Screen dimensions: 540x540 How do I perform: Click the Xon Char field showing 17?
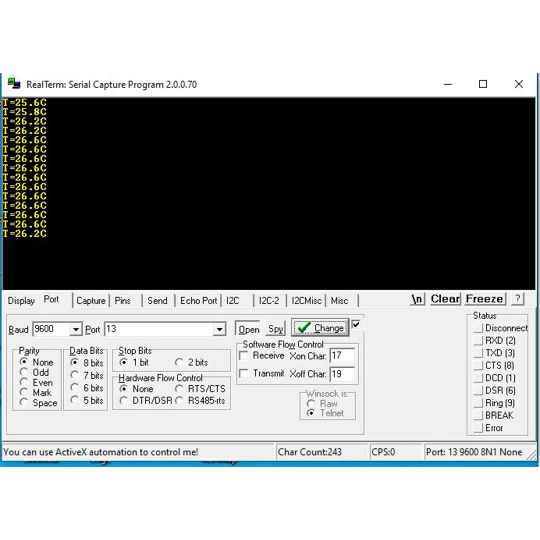[x=342, y=356]
